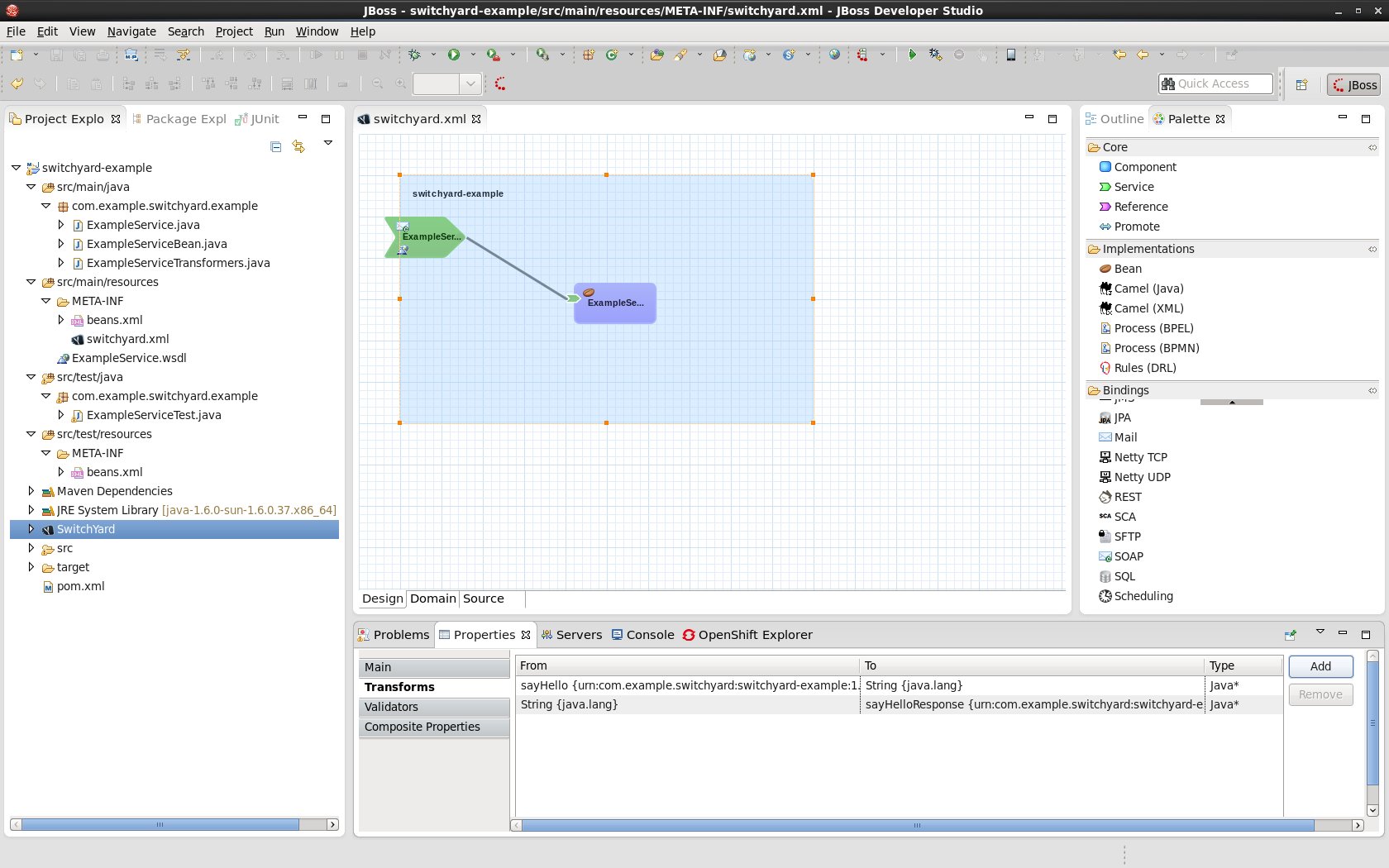Screen dimensions: 1389x868
Task: Collapse the src/main/resources folder
Action: click(31, 282)
